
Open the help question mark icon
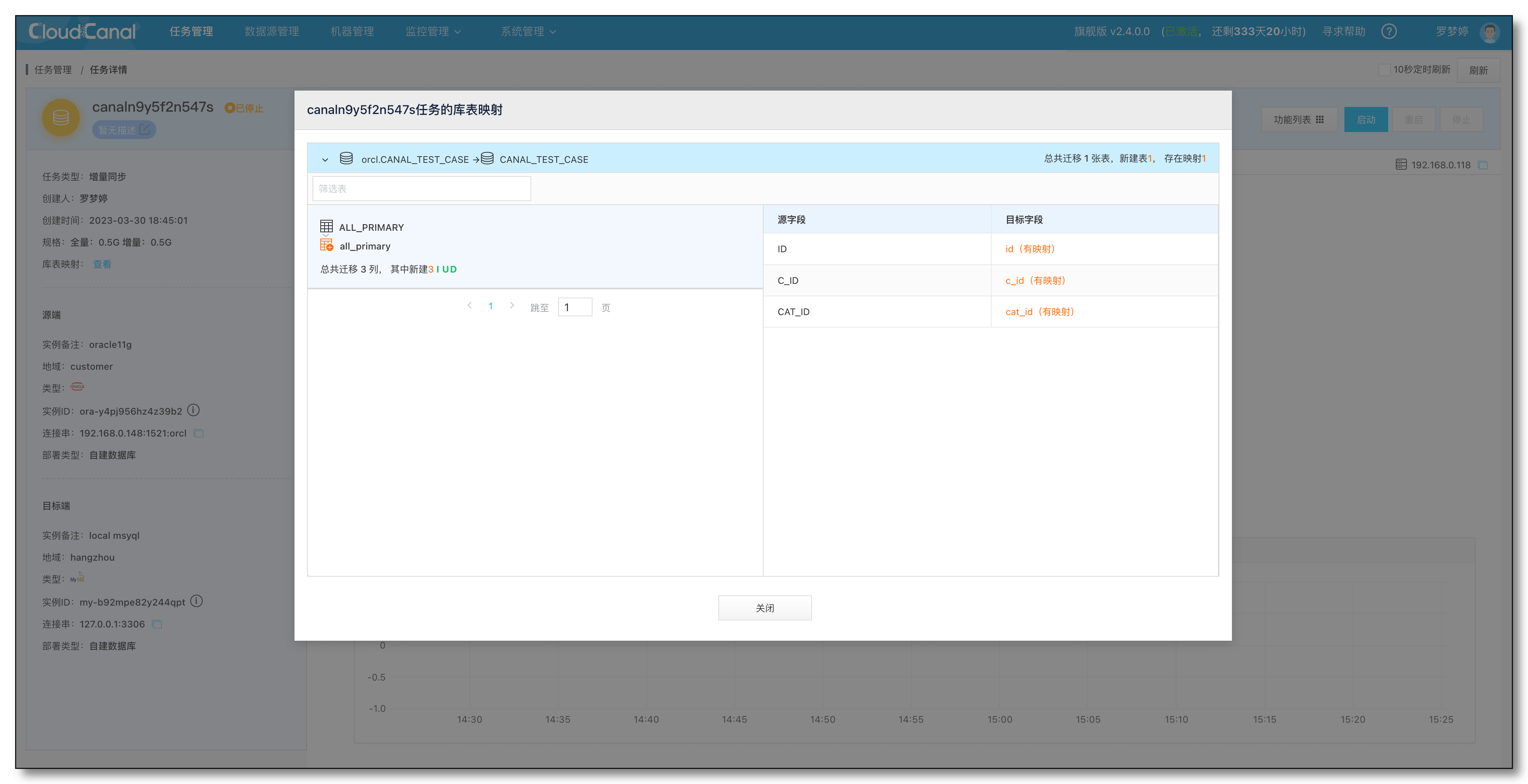[x=1389, y=32]
